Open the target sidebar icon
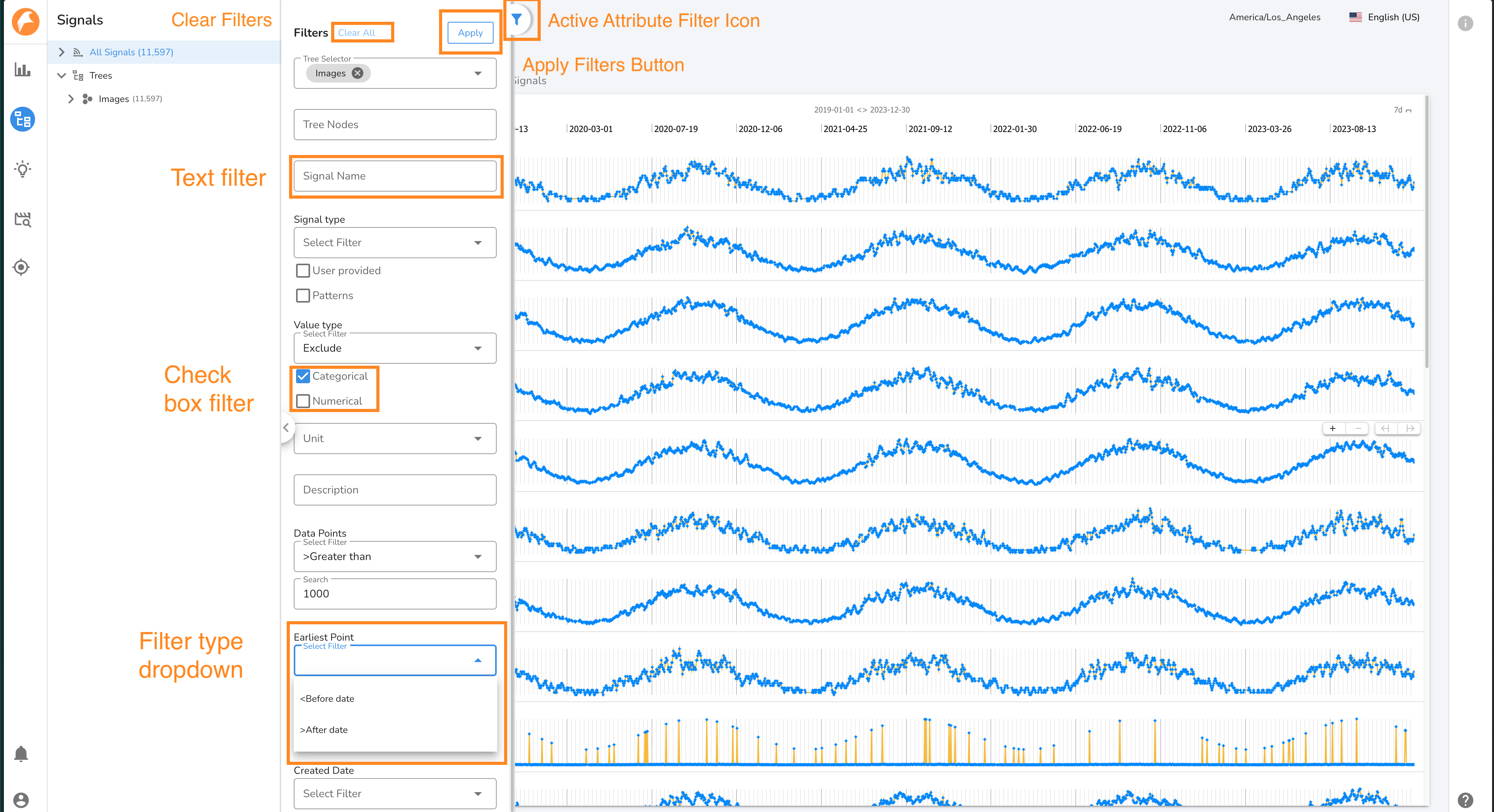The width and height of the screenshot is (1494, 812). 21,267
